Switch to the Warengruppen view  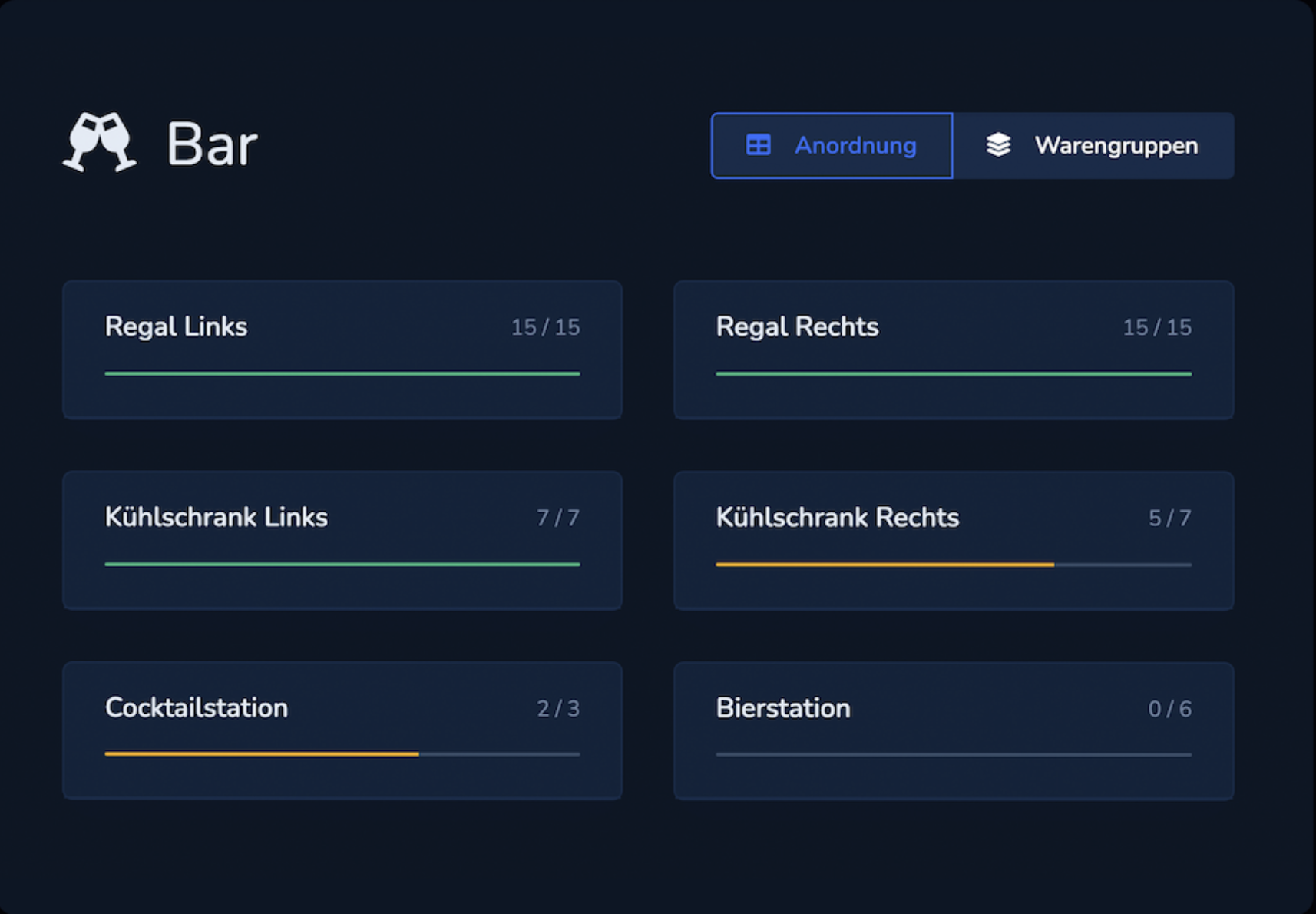[x=1093, y=146]
